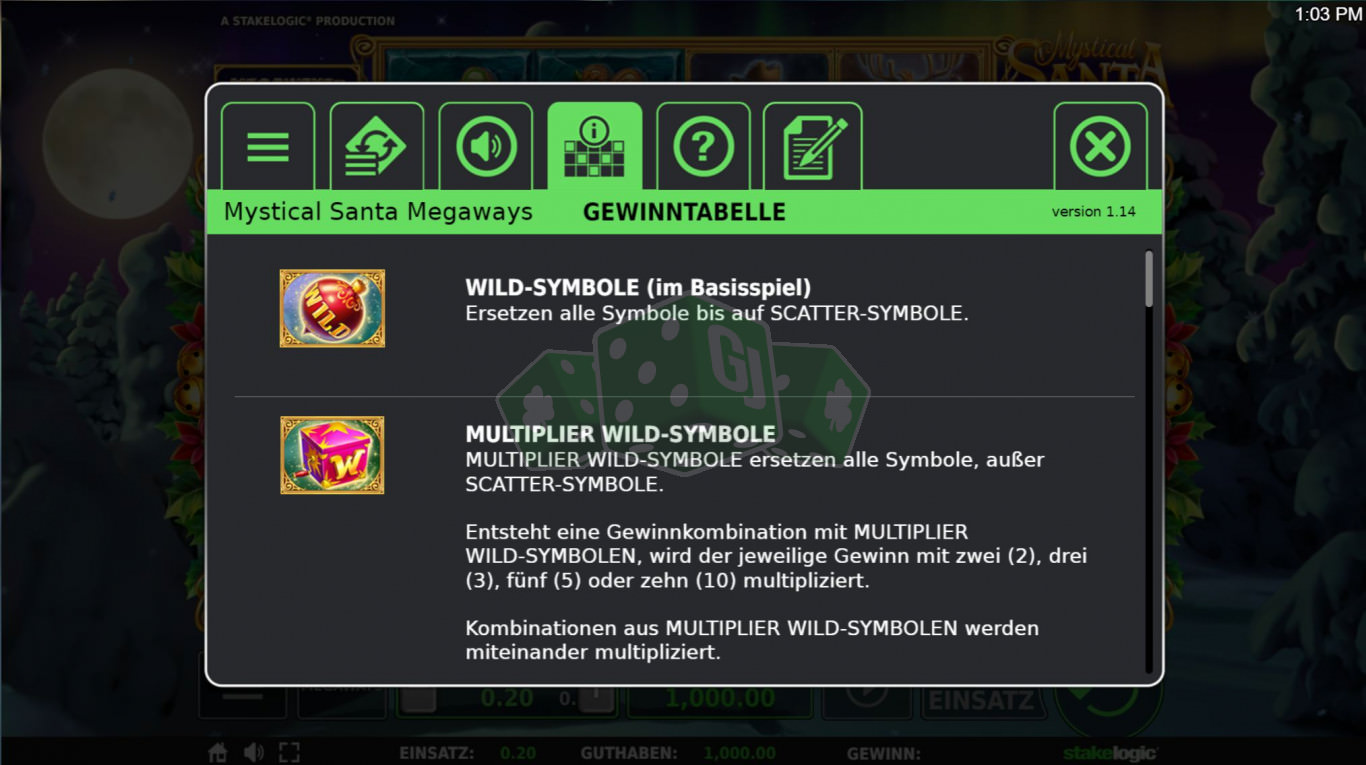1366x765 pixels.
Task: Open the bet settings coins tab
Action: click(377, 147)
